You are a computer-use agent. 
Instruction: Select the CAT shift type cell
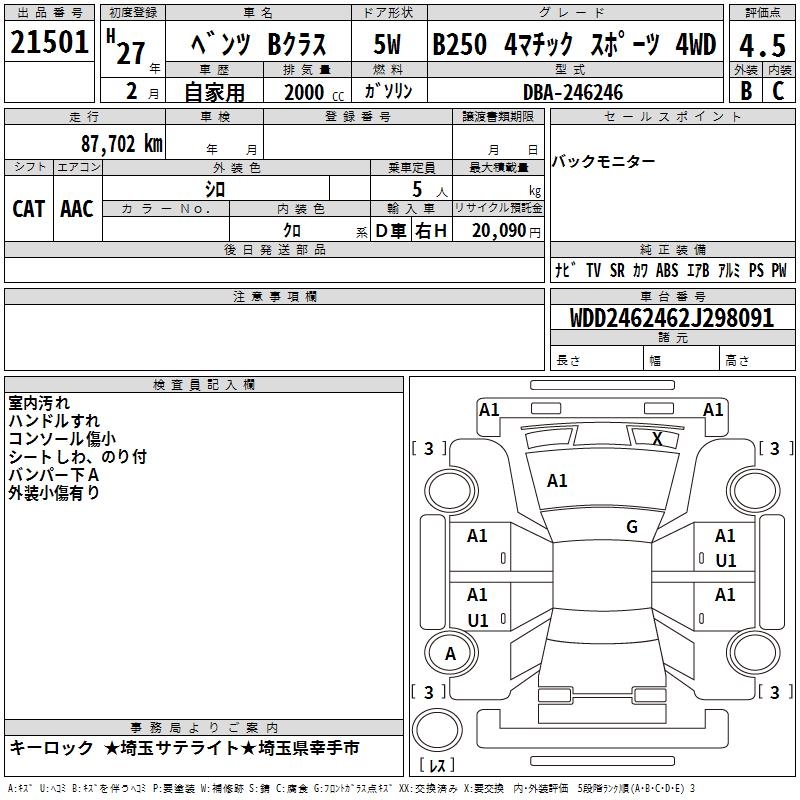(29, 208)
